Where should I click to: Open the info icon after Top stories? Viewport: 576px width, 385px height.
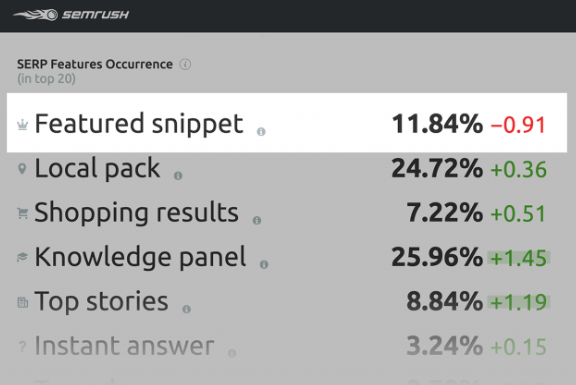[x=187, y=309]
